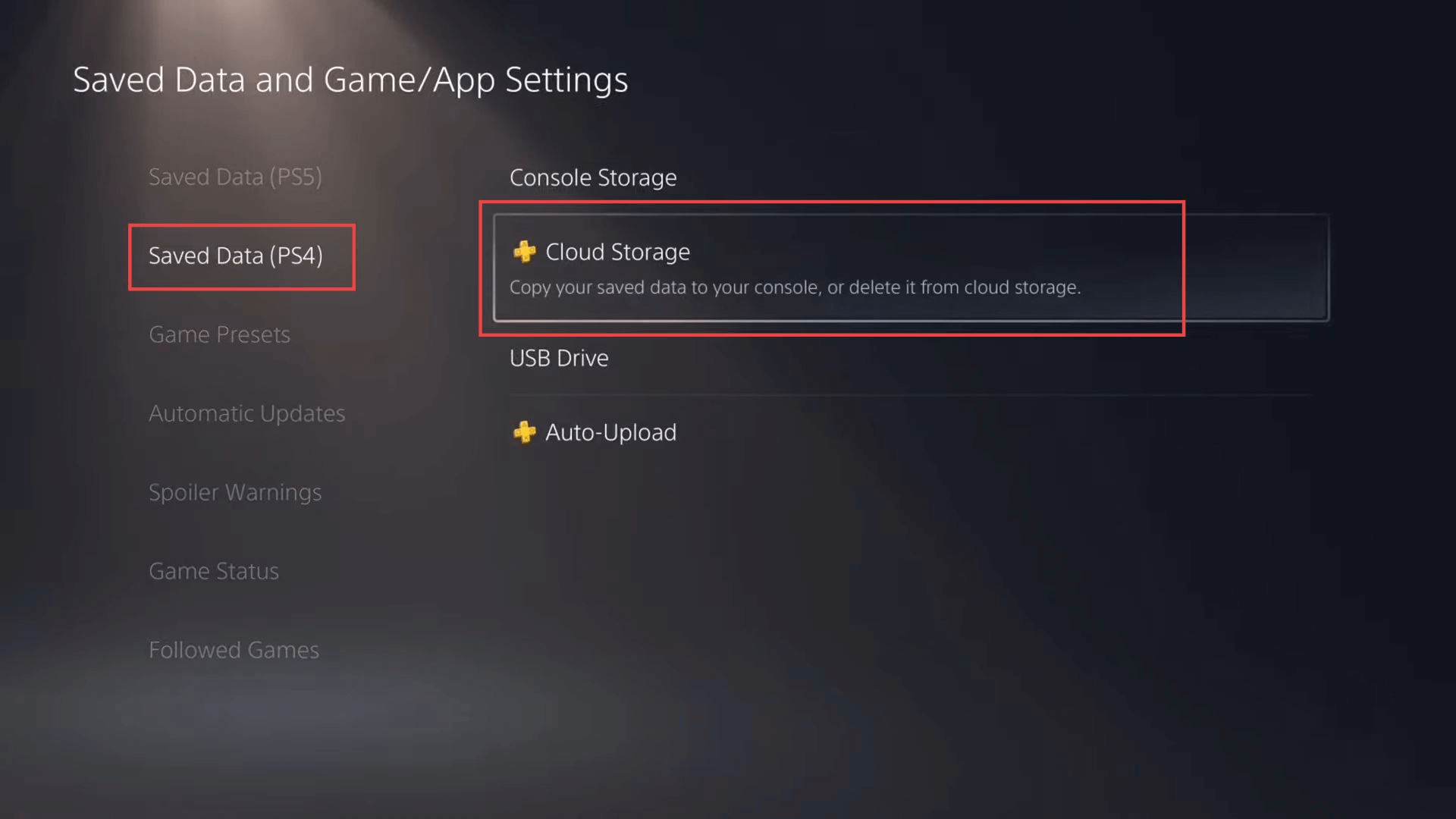Select the Saved Data (PS4) category

click(x=235, y=256)
